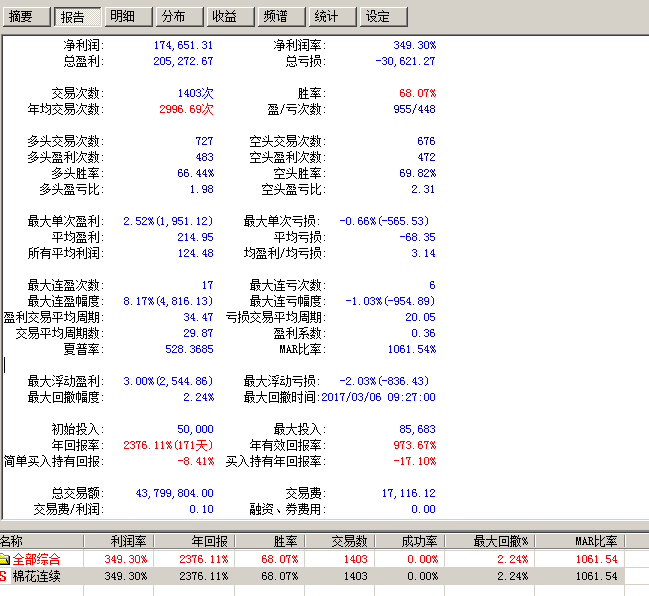649x596 pixels.
Task: Open the 明细 tab
Action: (x=126, y=17)
